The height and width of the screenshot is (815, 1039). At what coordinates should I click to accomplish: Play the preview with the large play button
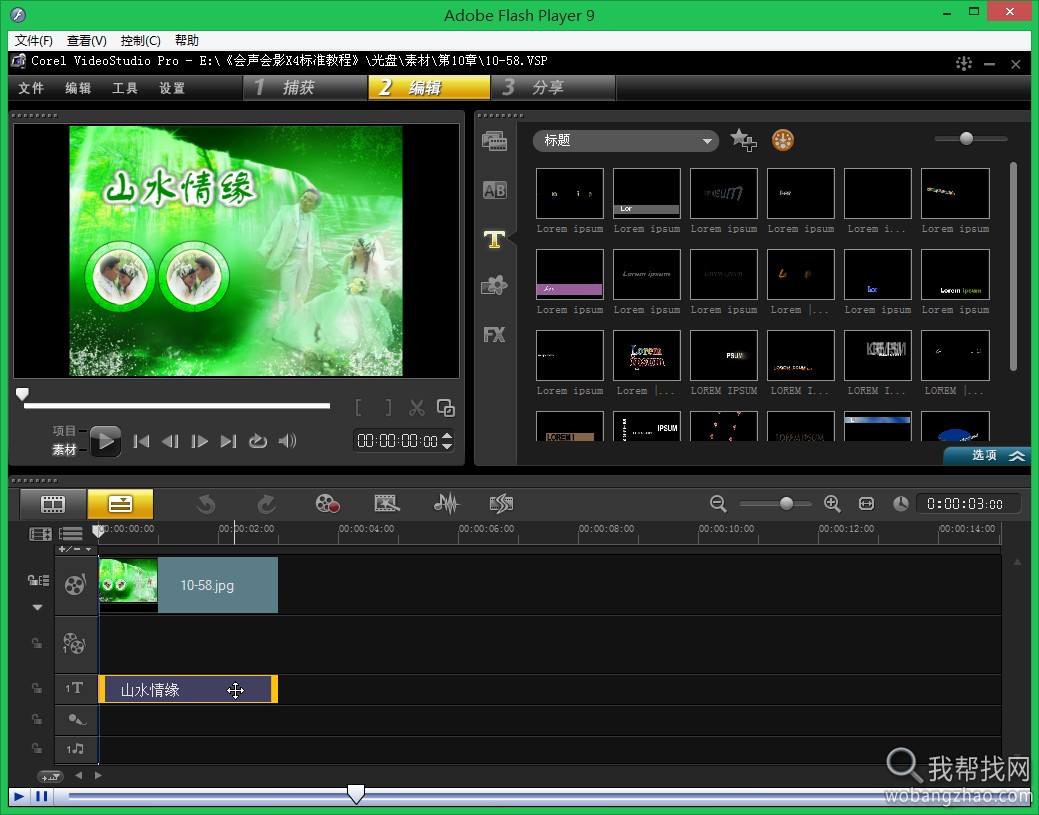105,441
